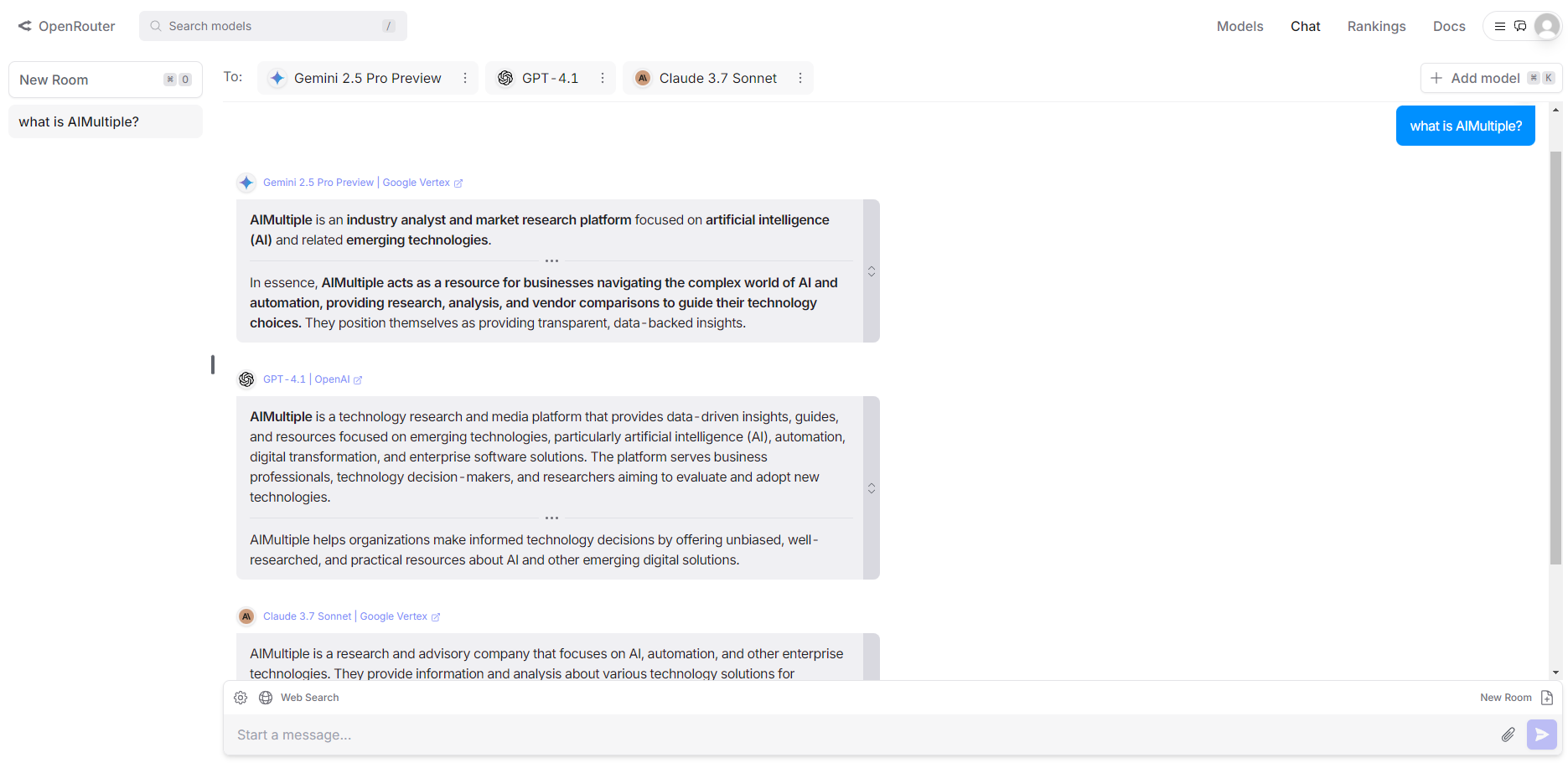Click Add model button
Viewport: 1568px width, 768px height.
point(1491,78)
